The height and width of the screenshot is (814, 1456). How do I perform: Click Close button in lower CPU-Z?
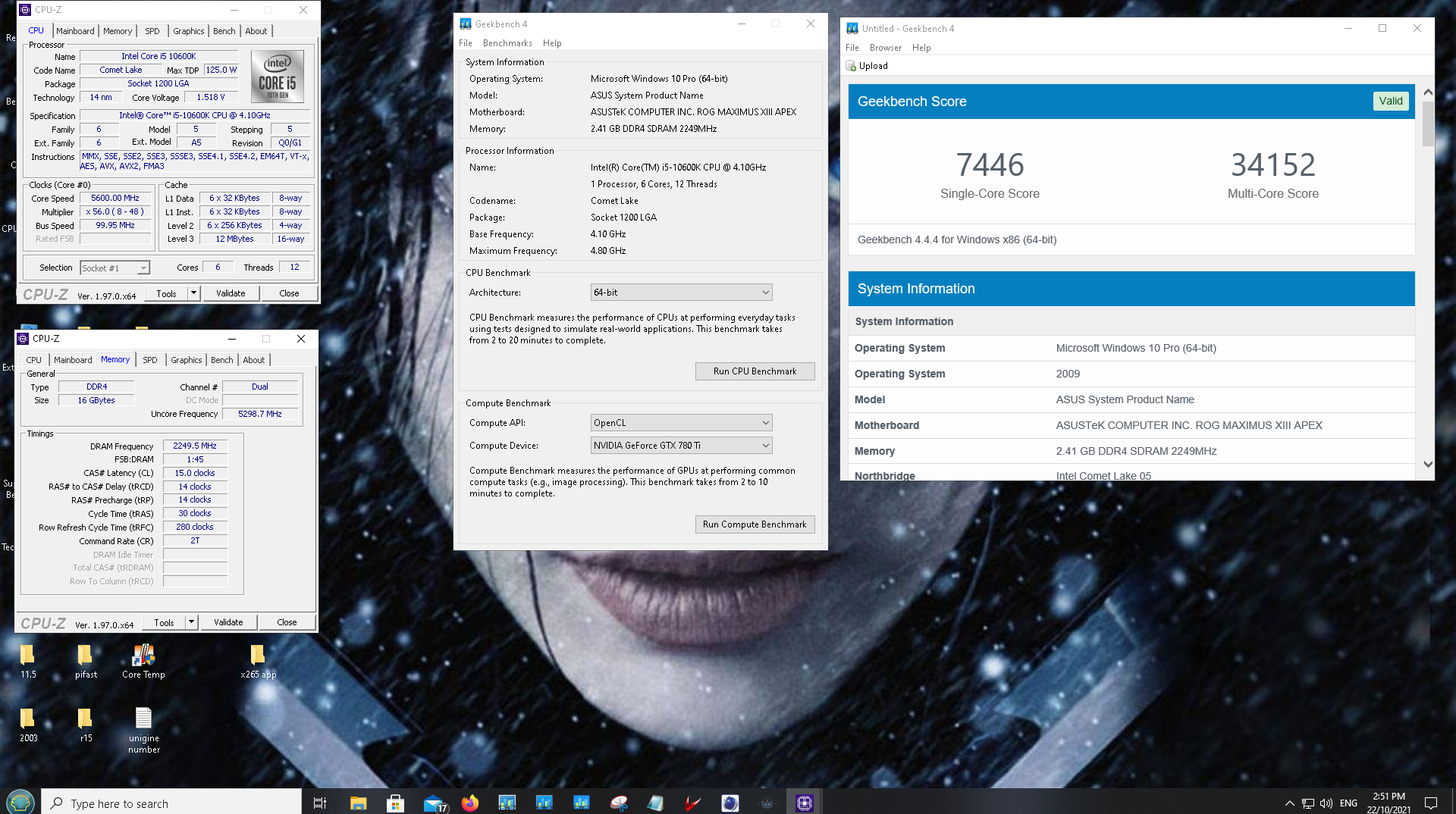point(287,622)
